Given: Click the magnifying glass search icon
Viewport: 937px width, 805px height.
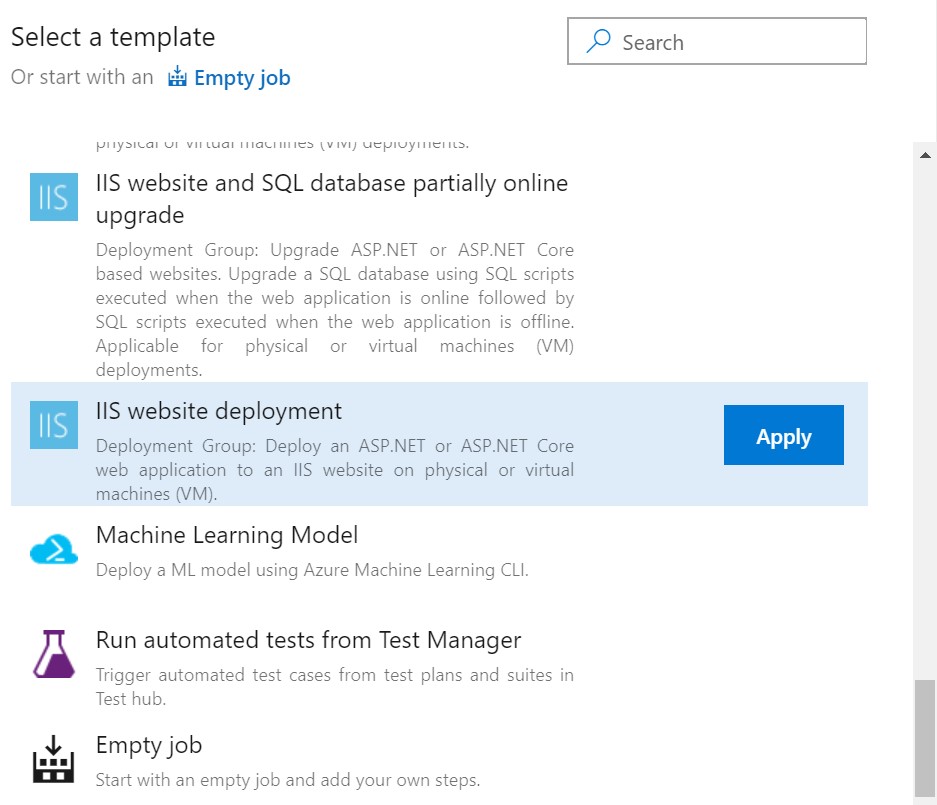Looking at the screenshot, I should (598, 41).
